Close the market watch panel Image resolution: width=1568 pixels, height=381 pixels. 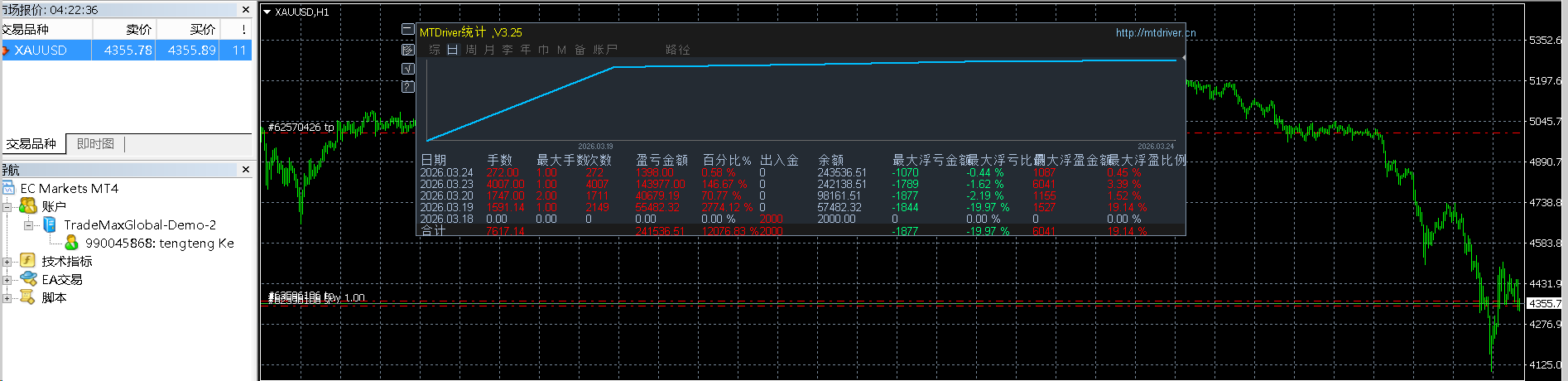245,10
